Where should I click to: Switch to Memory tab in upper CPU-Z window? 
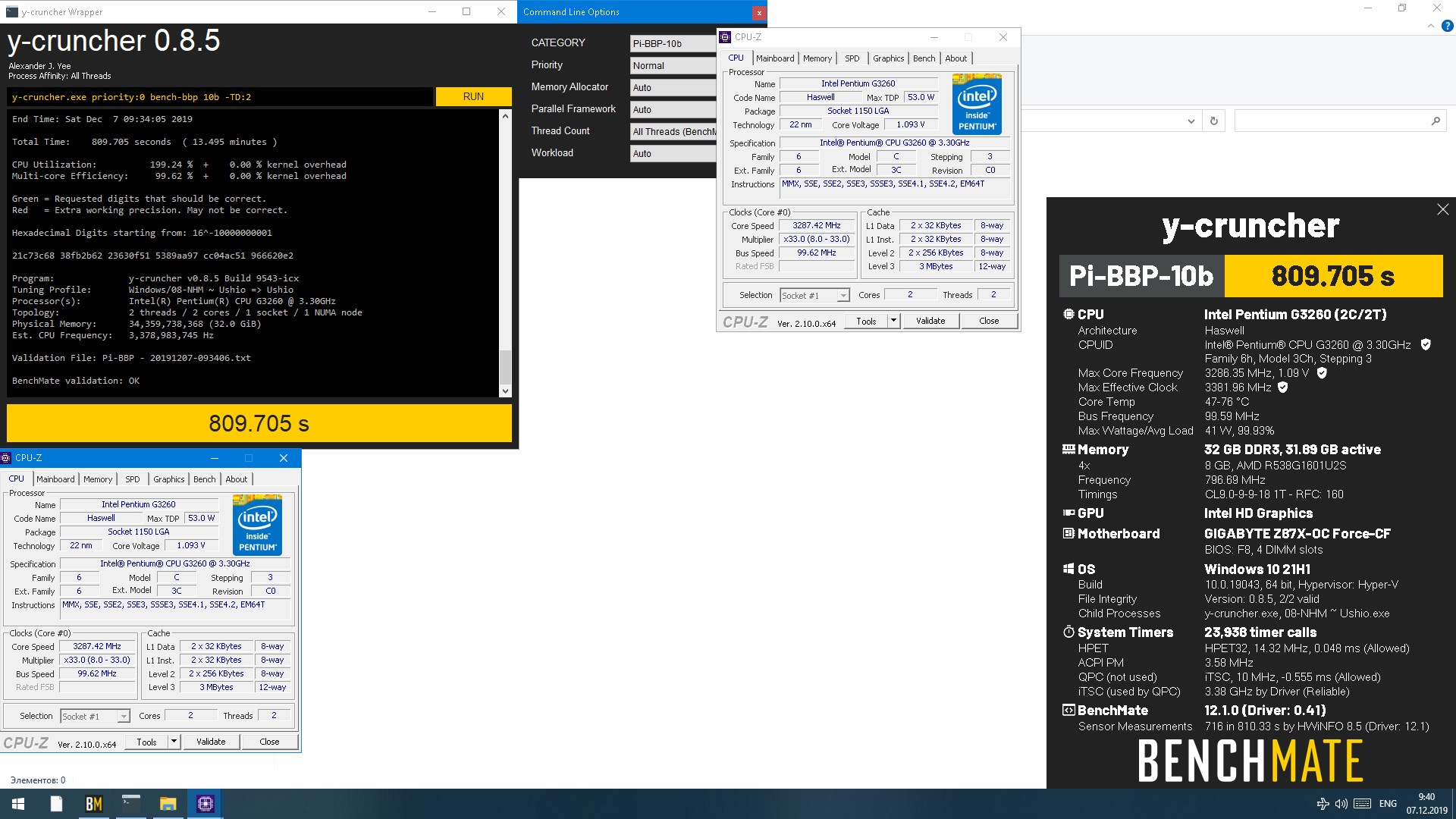coord(817,58)
